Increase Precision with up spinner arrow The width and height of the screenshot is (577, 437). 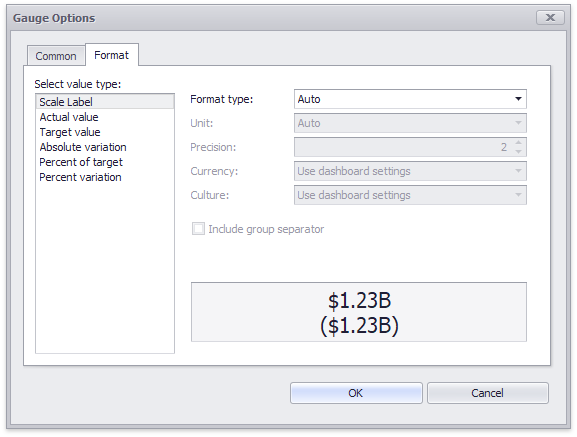pos(518,143)
